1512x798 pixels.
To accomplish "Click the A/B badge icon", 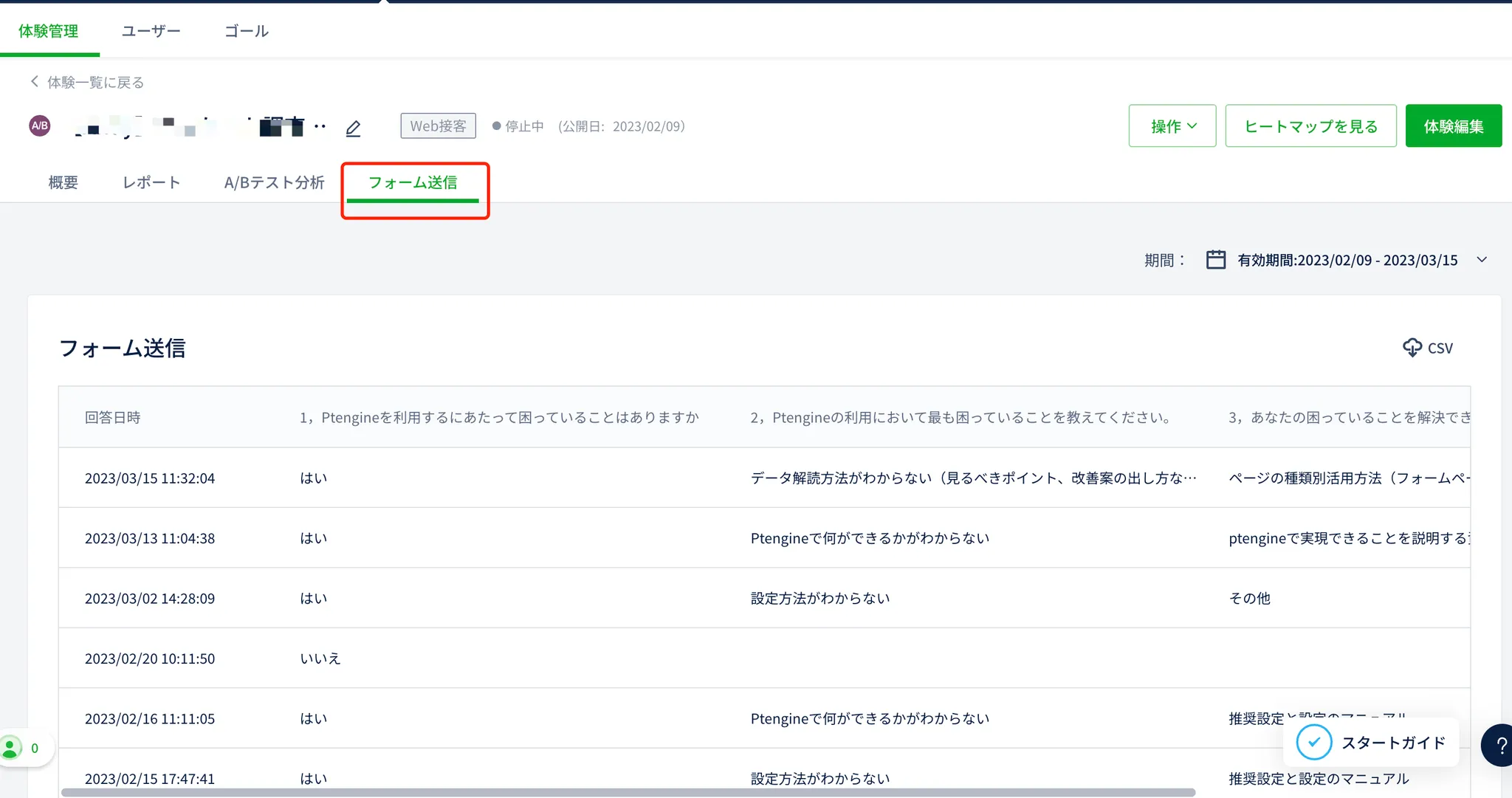I will (x=40, y=125).
